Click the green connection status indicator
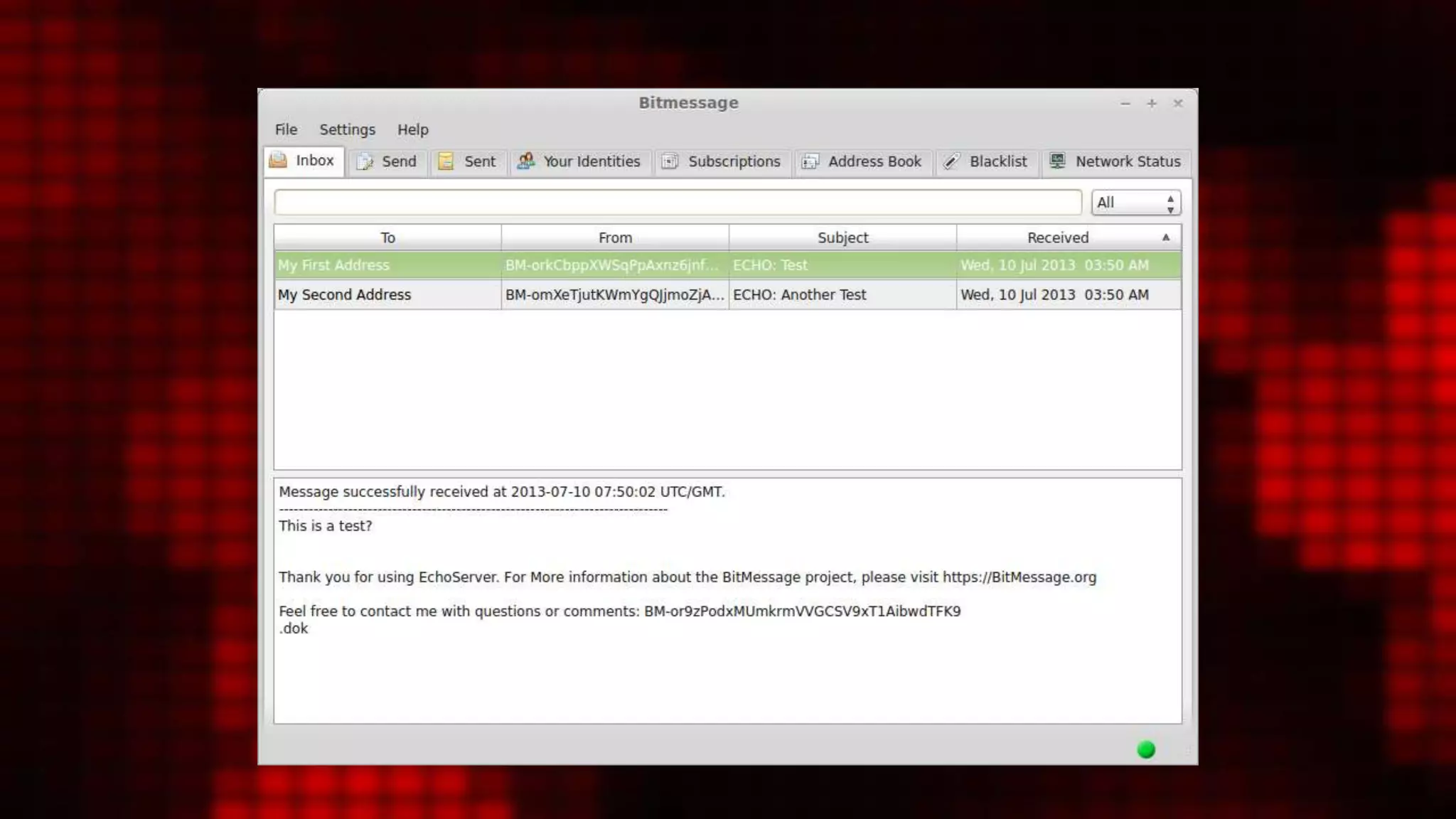The width and height of the screenshot is (1456, 819). [1146, 749]
